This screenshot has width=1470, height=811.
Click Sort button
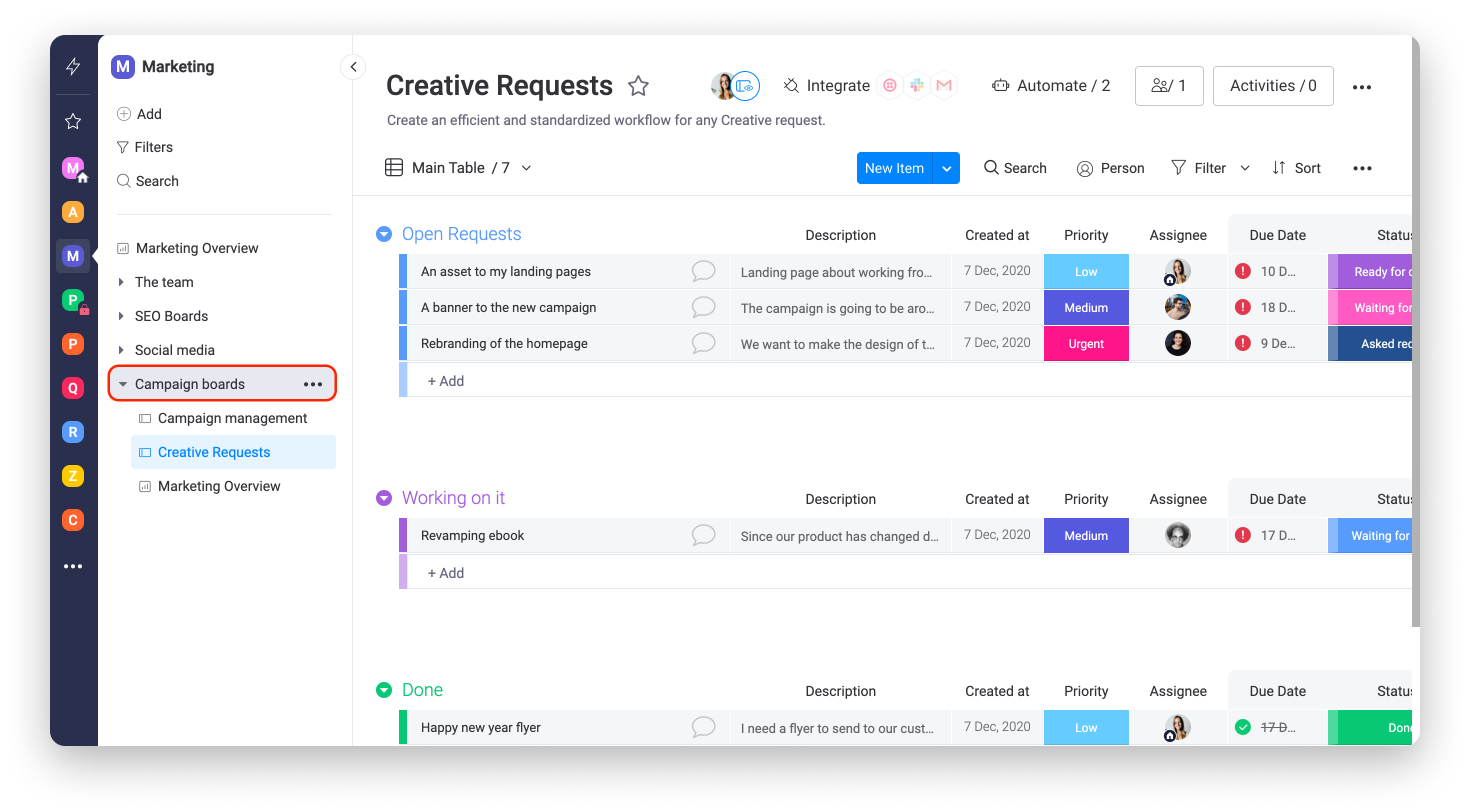tap(1296, 168)
